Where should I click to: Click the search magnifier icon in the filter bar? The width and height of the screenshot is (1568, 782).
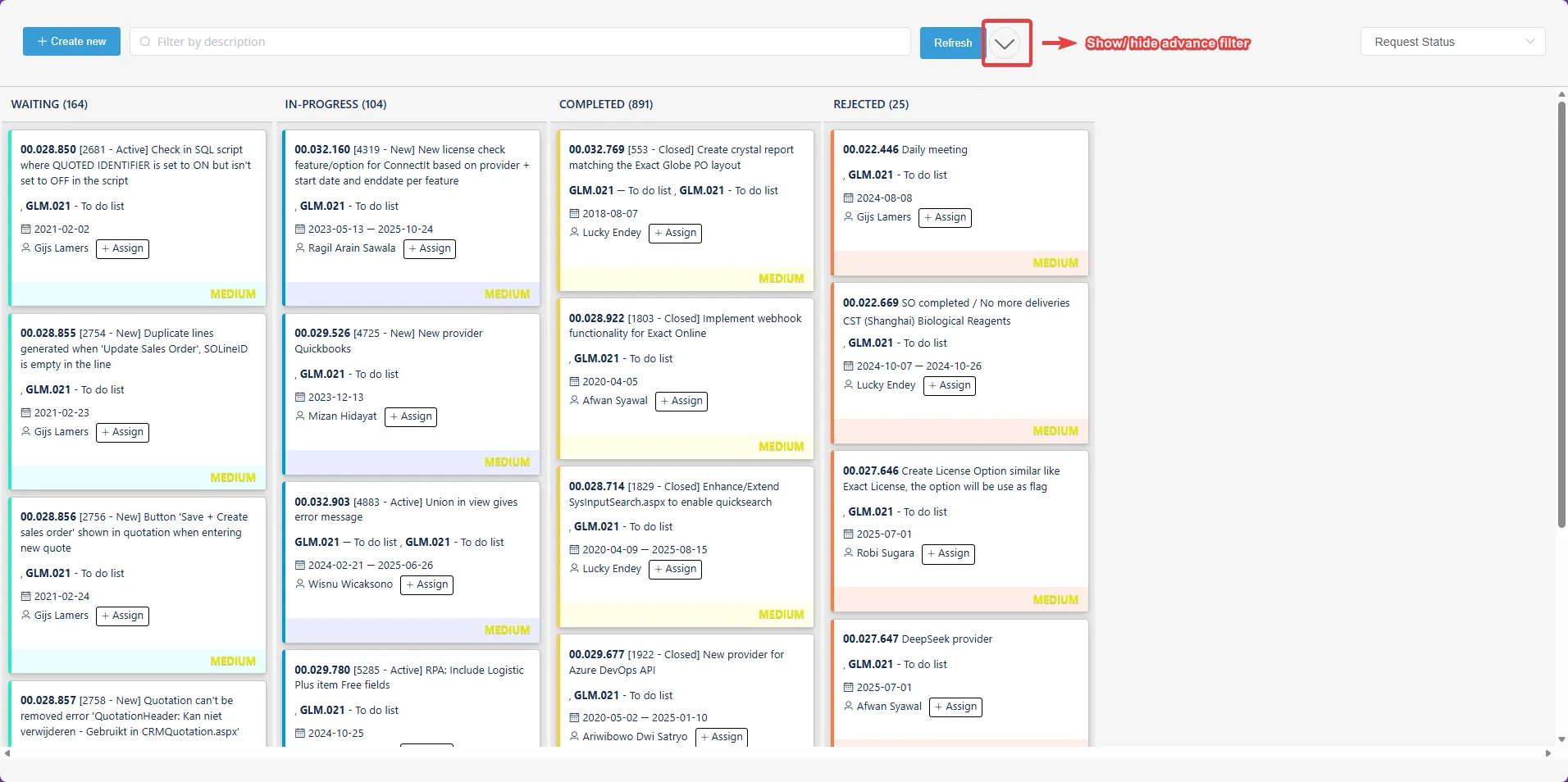144,41
